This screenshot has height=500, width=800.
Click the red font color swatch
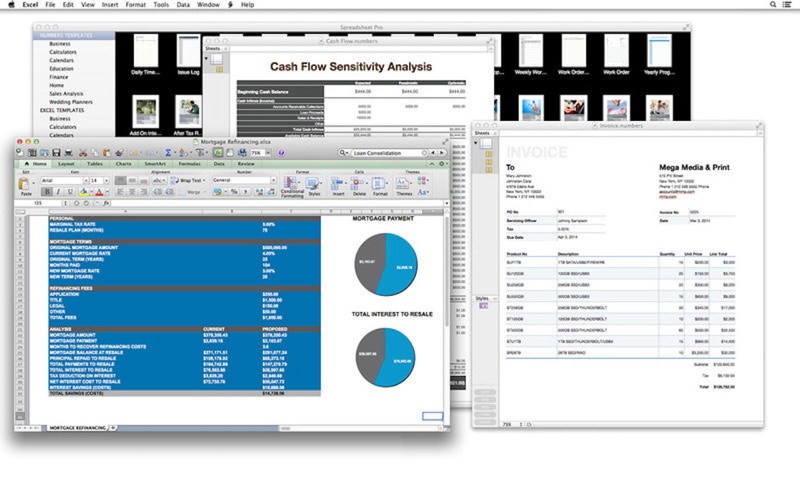[99, 192]
